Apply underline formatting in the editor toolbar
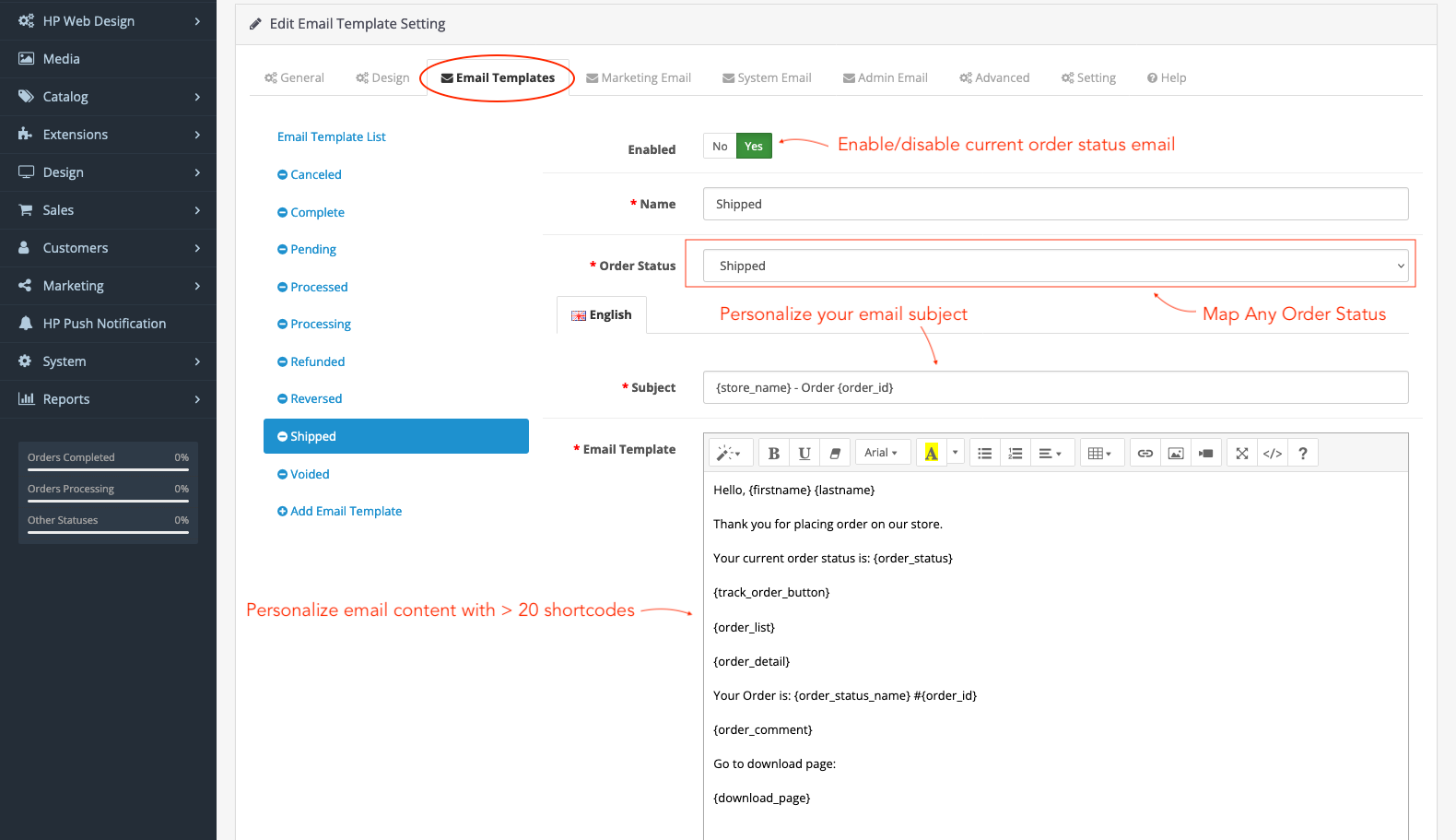The image size is (1456, 840). click(x=804, y=453)
